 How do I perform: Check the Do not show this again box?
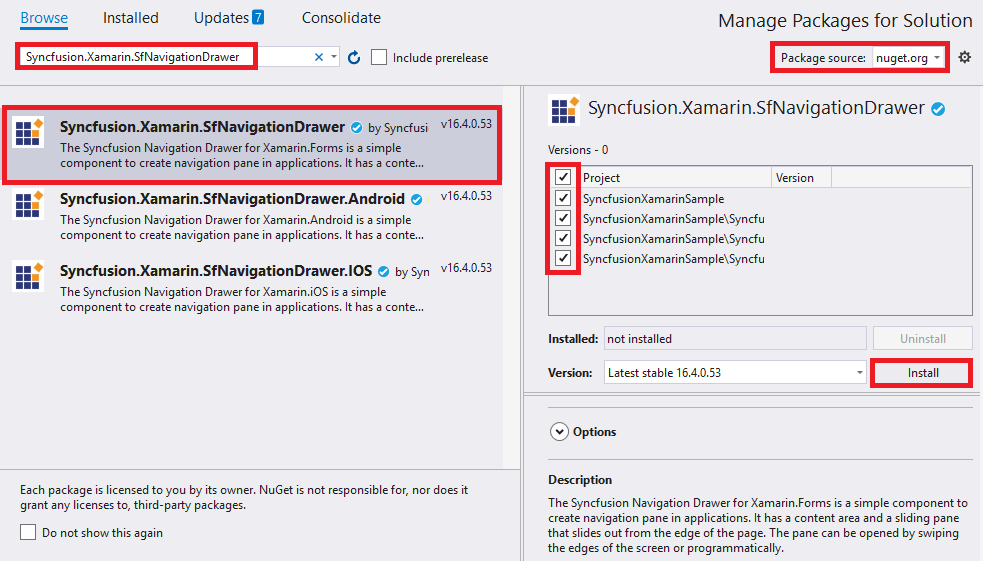(x=28, y=533)
